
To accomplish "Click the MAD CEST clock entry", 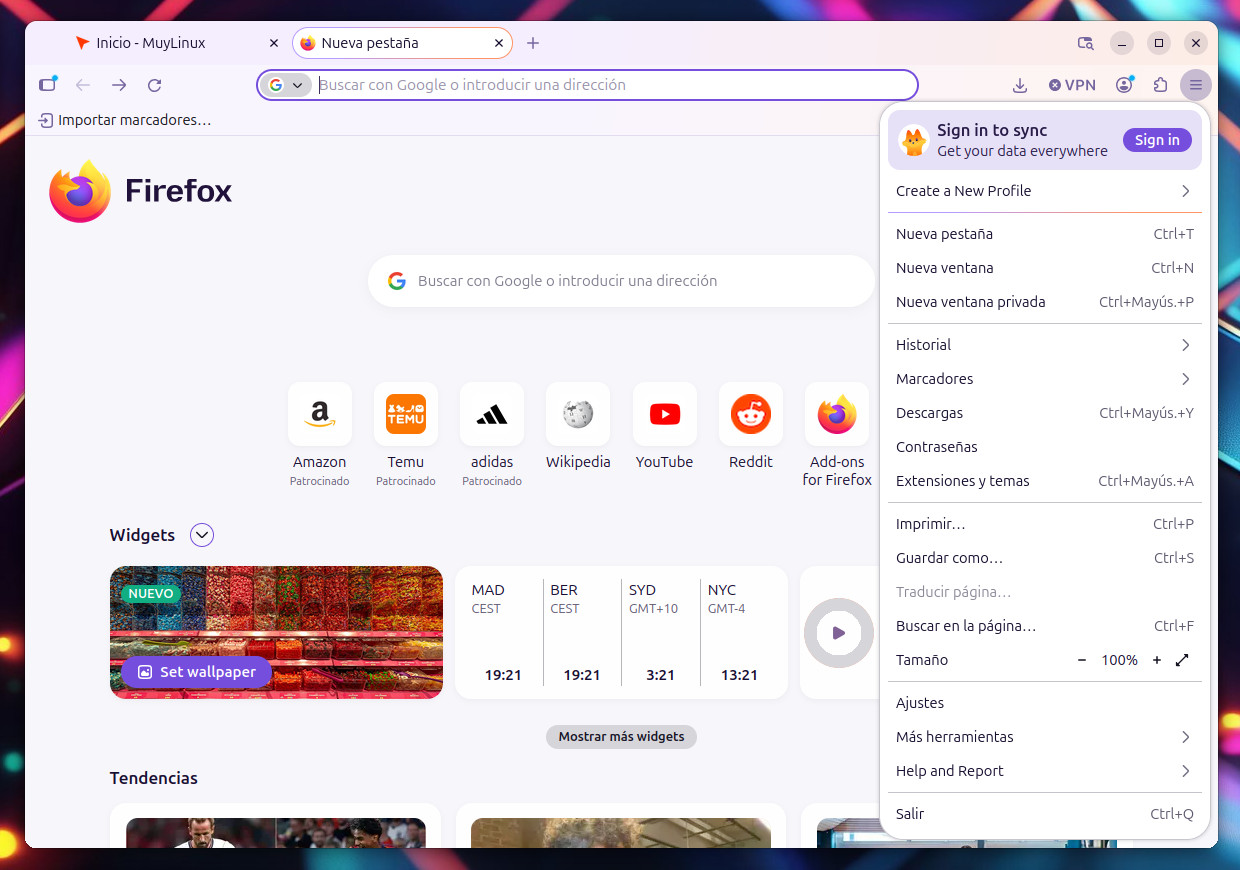I will click(x=503, y=632).
